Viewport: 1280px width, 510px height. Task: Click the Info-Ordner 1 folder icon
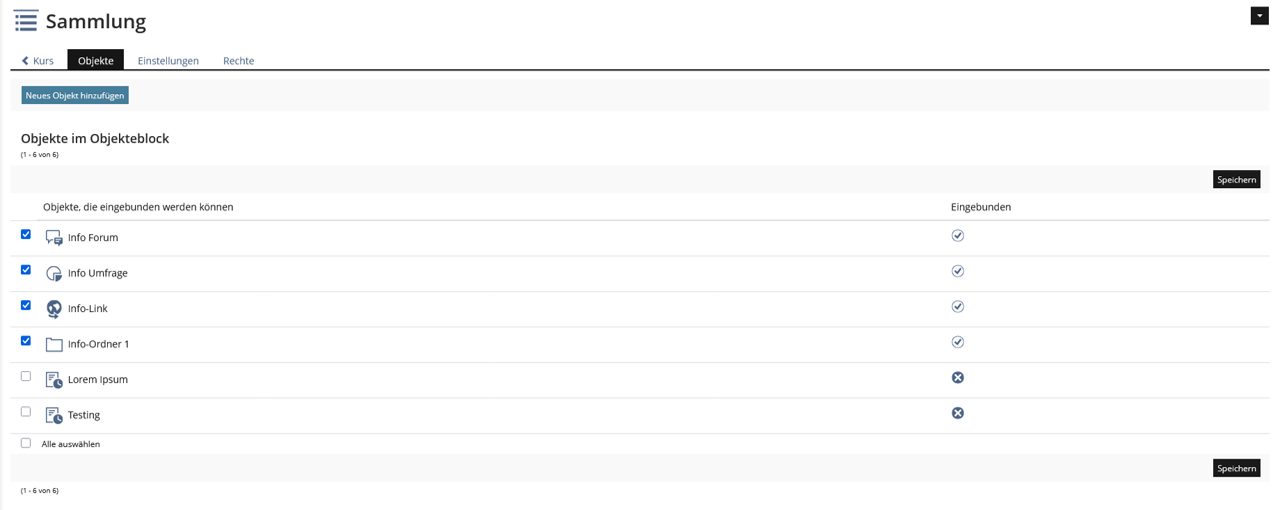[54, 344]
